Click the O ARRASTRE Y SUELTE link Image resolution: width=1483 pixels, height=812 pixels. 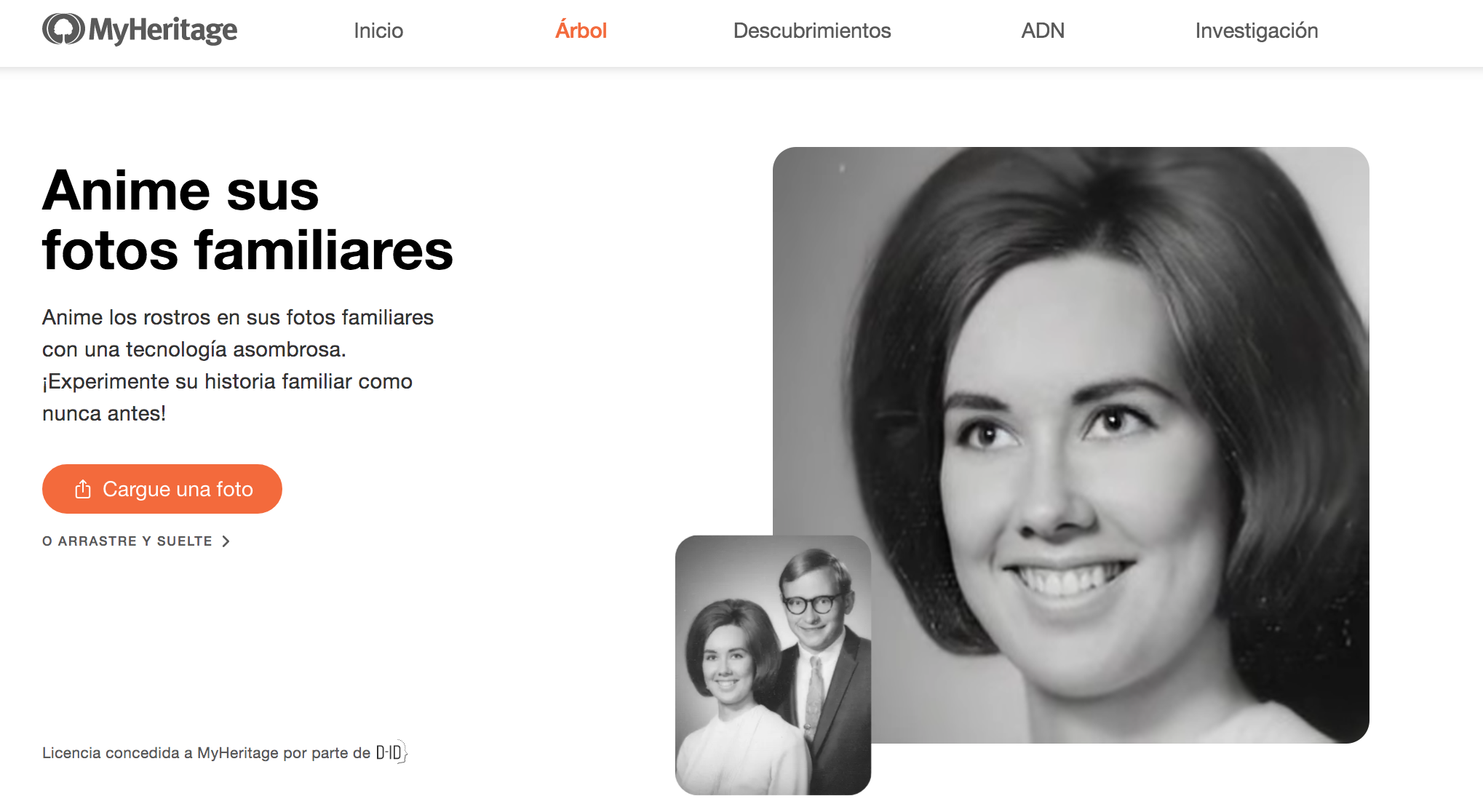click(x=127, y=541)
